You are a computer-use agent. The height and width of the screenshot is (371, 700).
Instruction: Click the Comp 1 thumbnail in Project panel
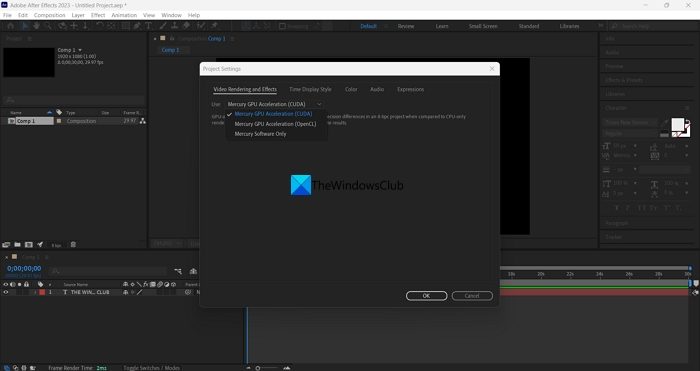[x=29, y=62]
